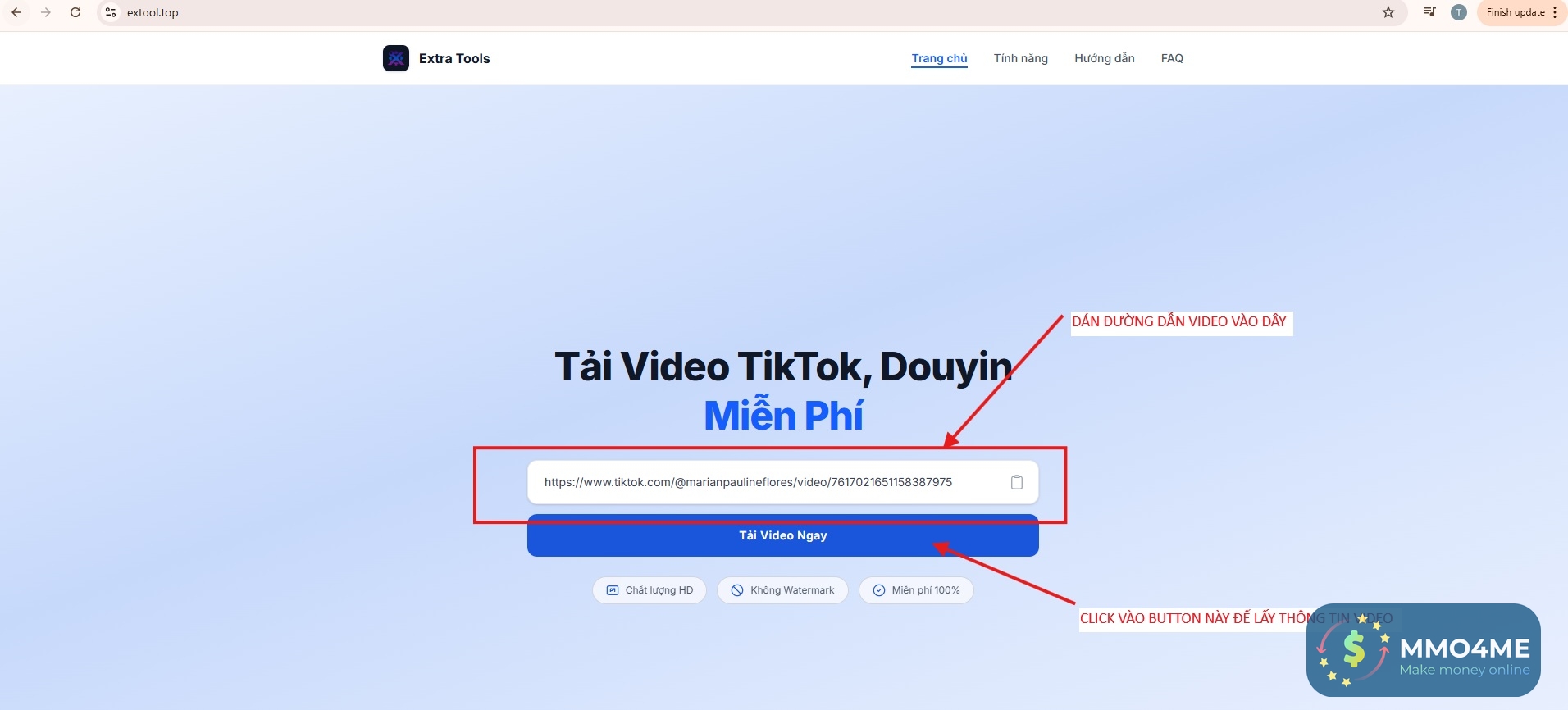Open the Hướng dẫn nav item
The width and height of the screenshot is (1568, 710).
pyautogui.click(x=1105, y=58)
